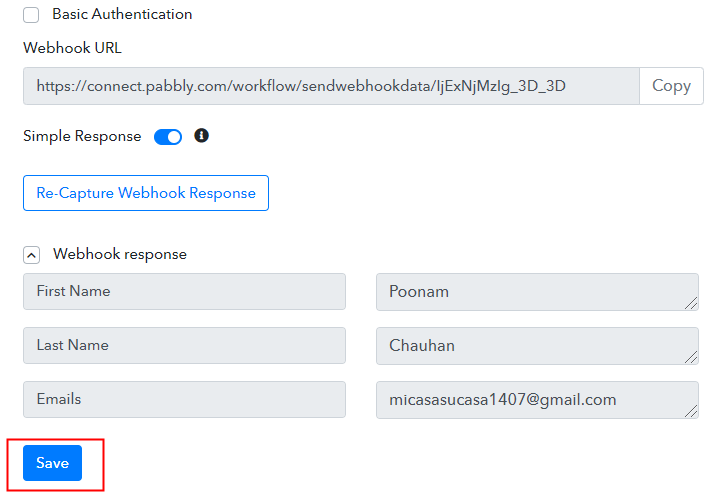726x499 pixels.
Task: Click inside the Webhook URL field
Action: click(331, 86)
